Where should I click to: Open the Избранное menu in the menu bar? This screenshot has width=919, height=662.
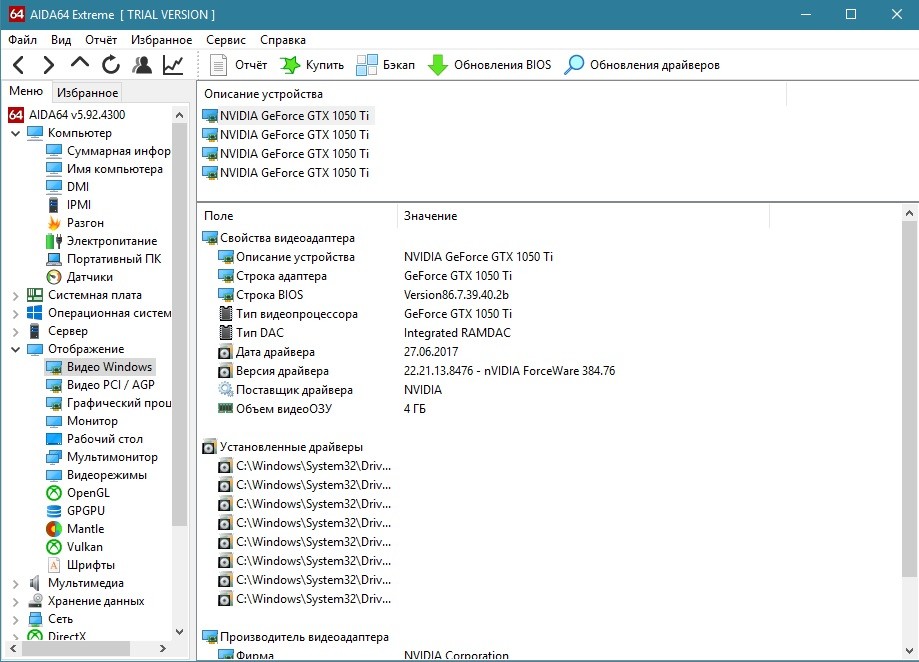[x=161, y=40]
